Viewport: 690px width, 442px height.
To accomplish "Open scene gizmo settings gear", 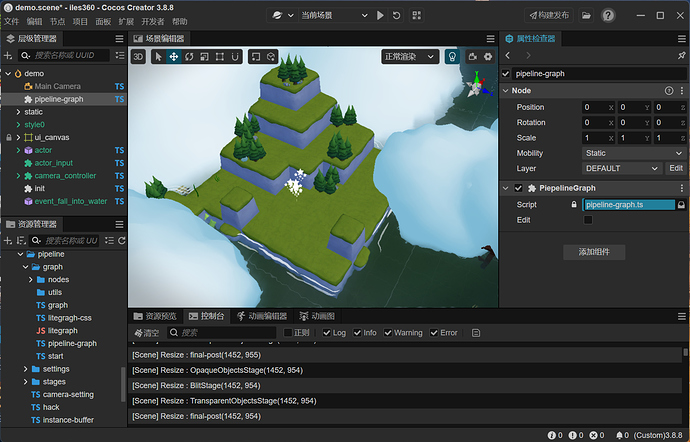I will point(488,56).
